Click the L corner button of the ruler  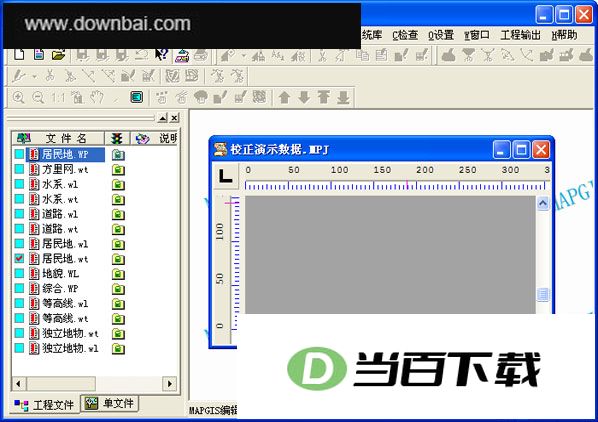pyautogui.click(x=225, y=176)
